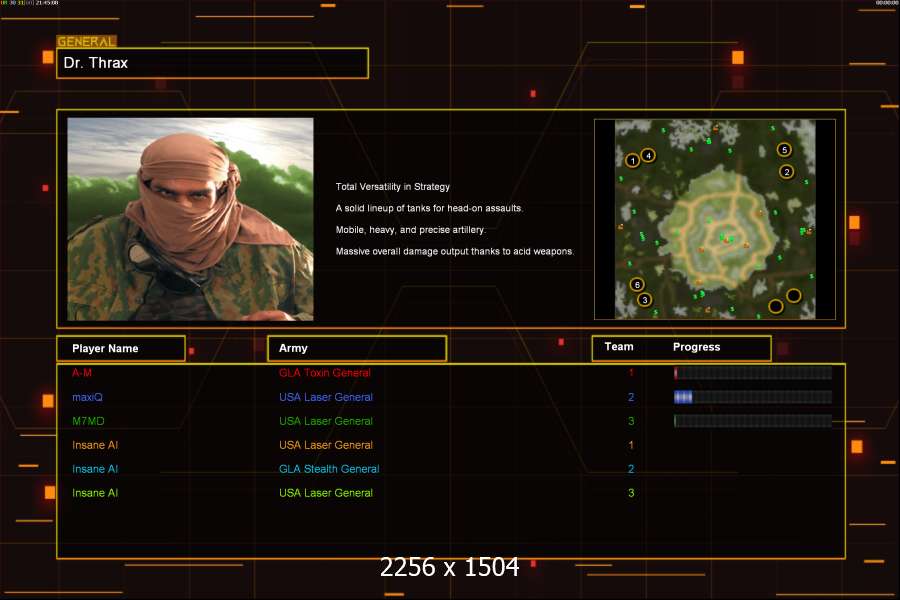
Task: Click the Army column header
Action: click(x=357, y=349)
